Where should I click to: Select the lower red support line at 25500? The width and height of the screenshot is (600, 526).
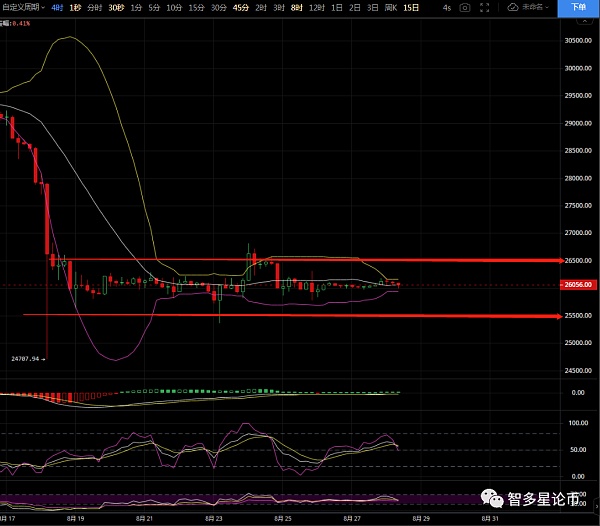point(300,315)
